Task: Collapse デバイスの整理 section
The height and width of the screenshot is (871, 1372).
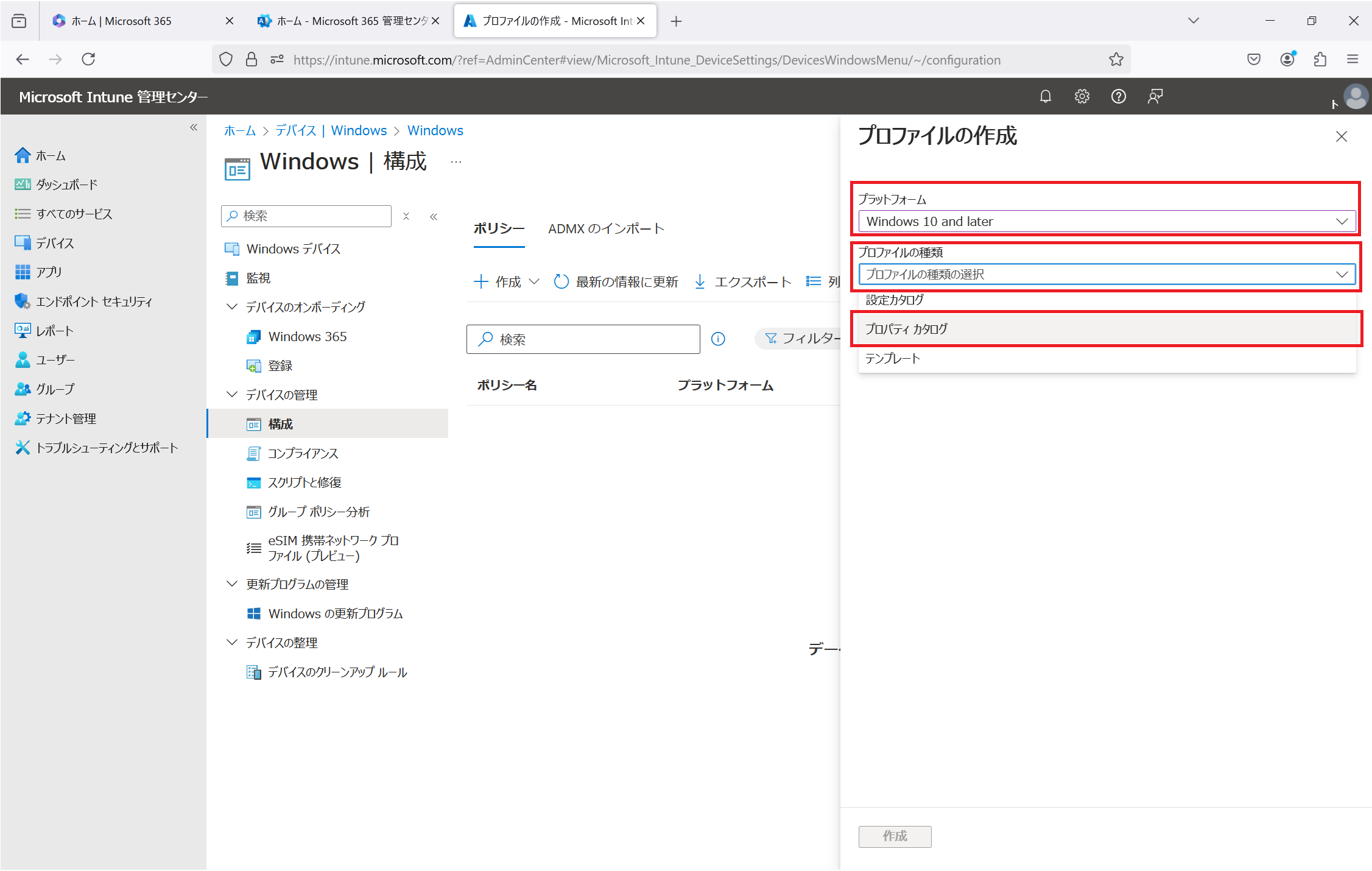Action: point(232,642)
